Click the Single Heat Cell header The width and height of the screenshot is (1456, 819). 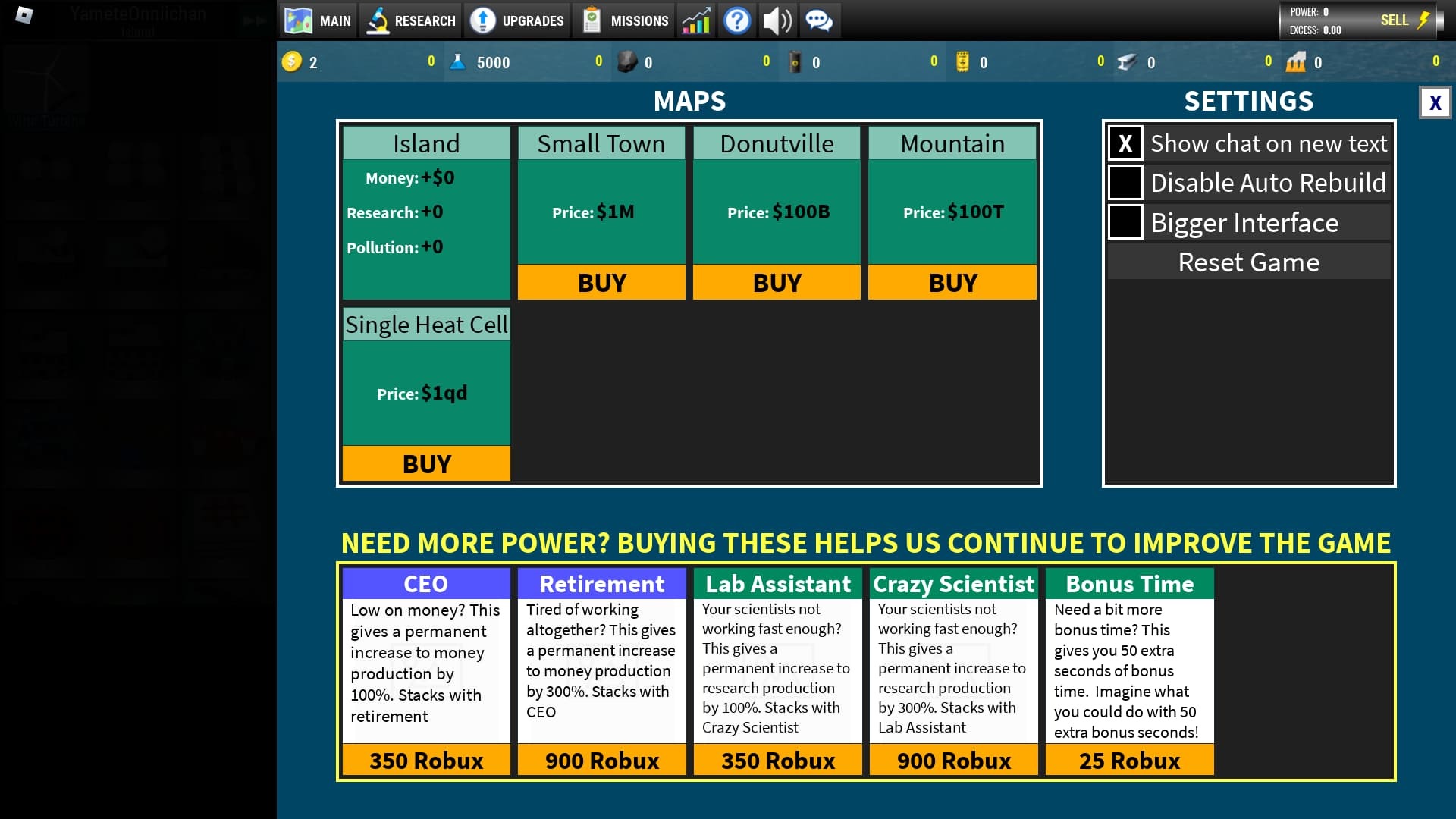click(426, 325)
